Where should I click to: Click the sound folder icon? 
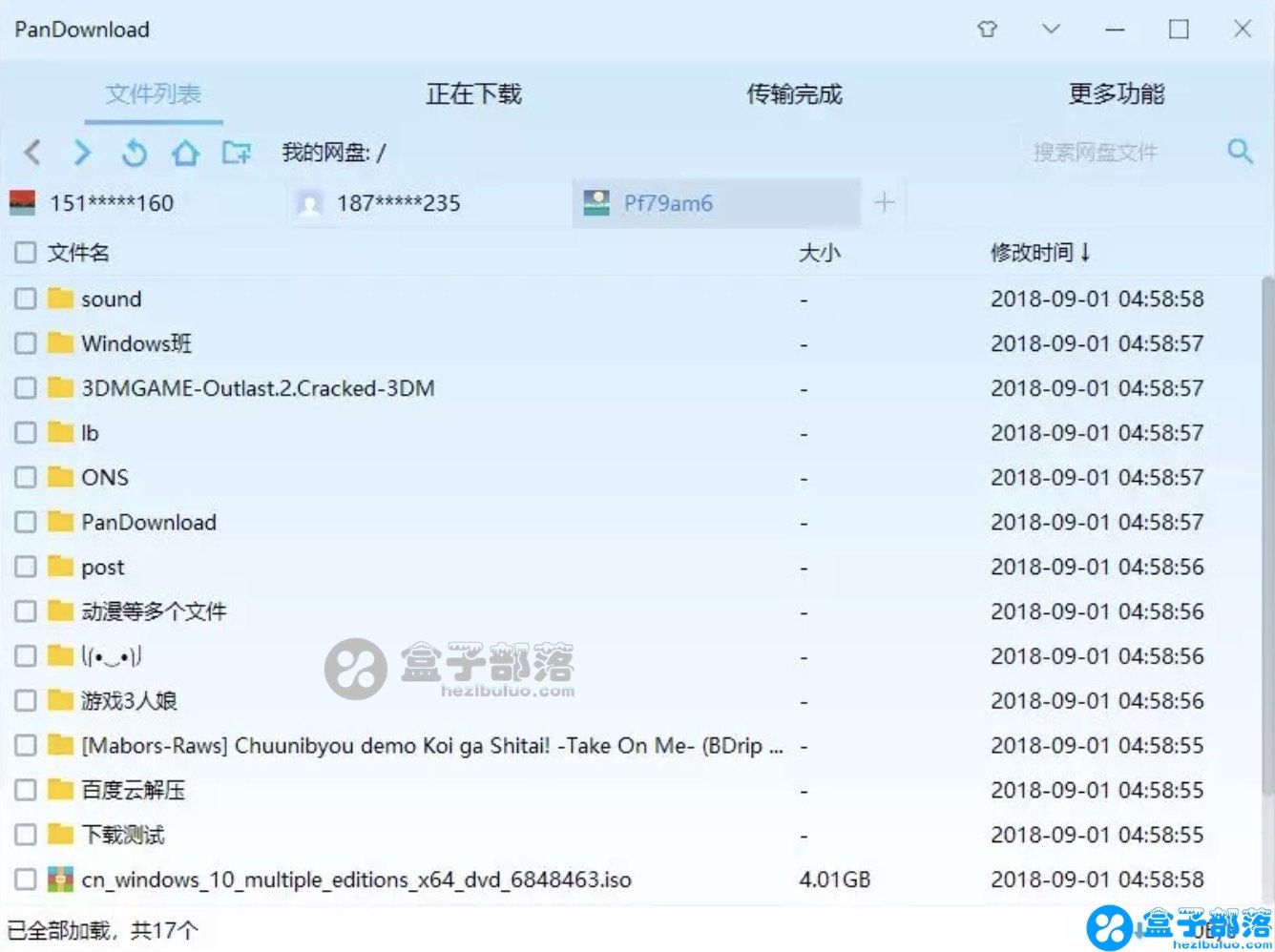pyautogui.click(x=60, y=299)
